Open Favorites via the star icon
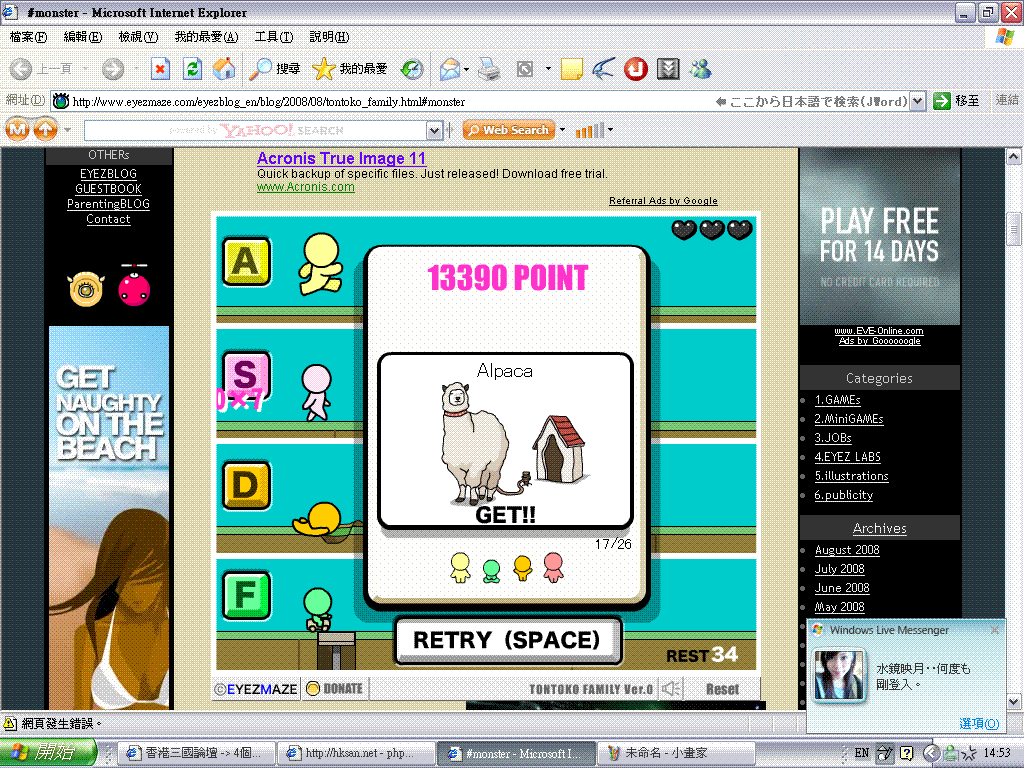Screen dimensions: 1024x768 (323, 69)
